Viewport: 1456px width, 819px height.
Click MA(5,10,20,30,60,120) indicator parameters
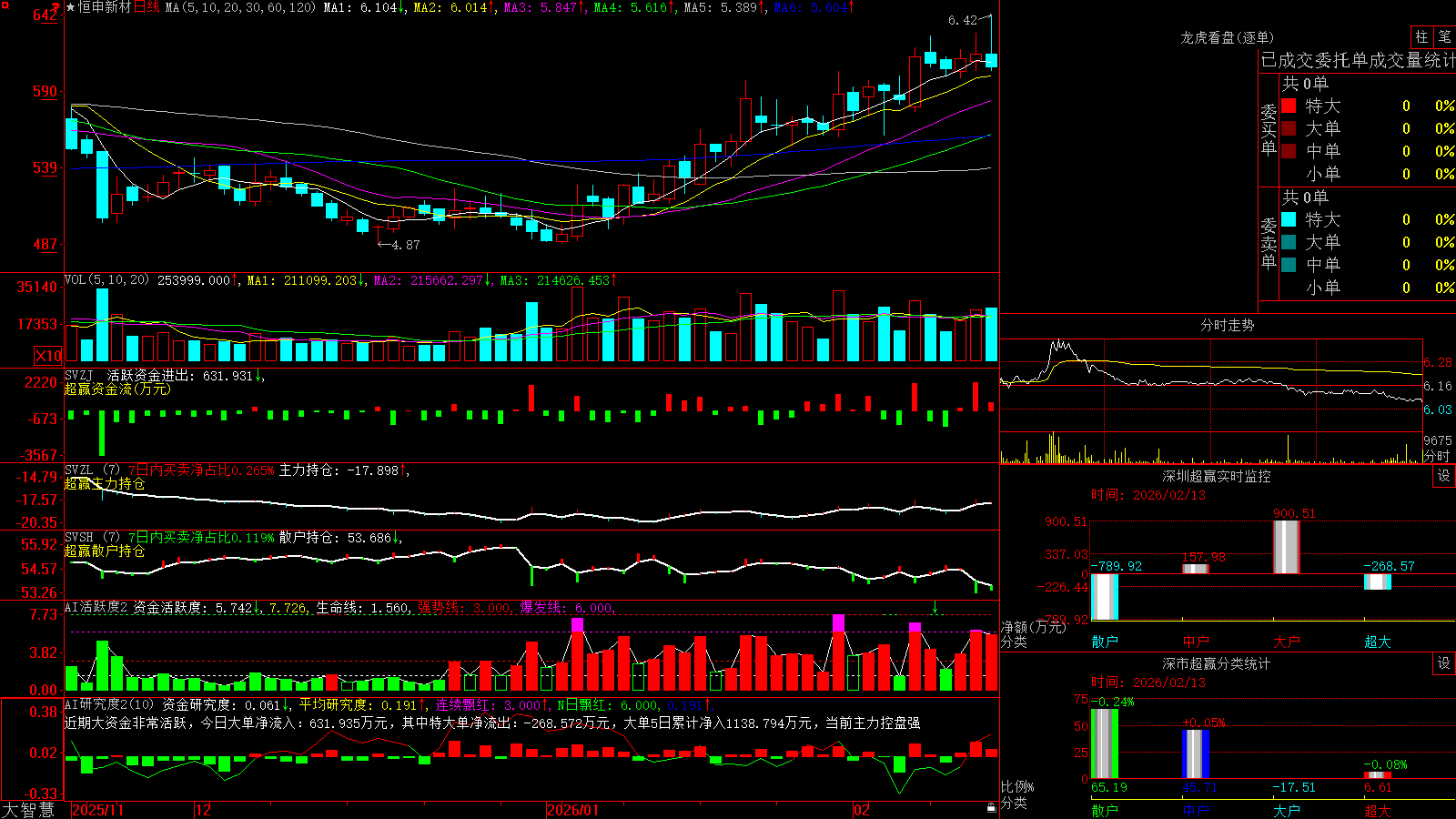pyautogui.click(x=240, y=7)
